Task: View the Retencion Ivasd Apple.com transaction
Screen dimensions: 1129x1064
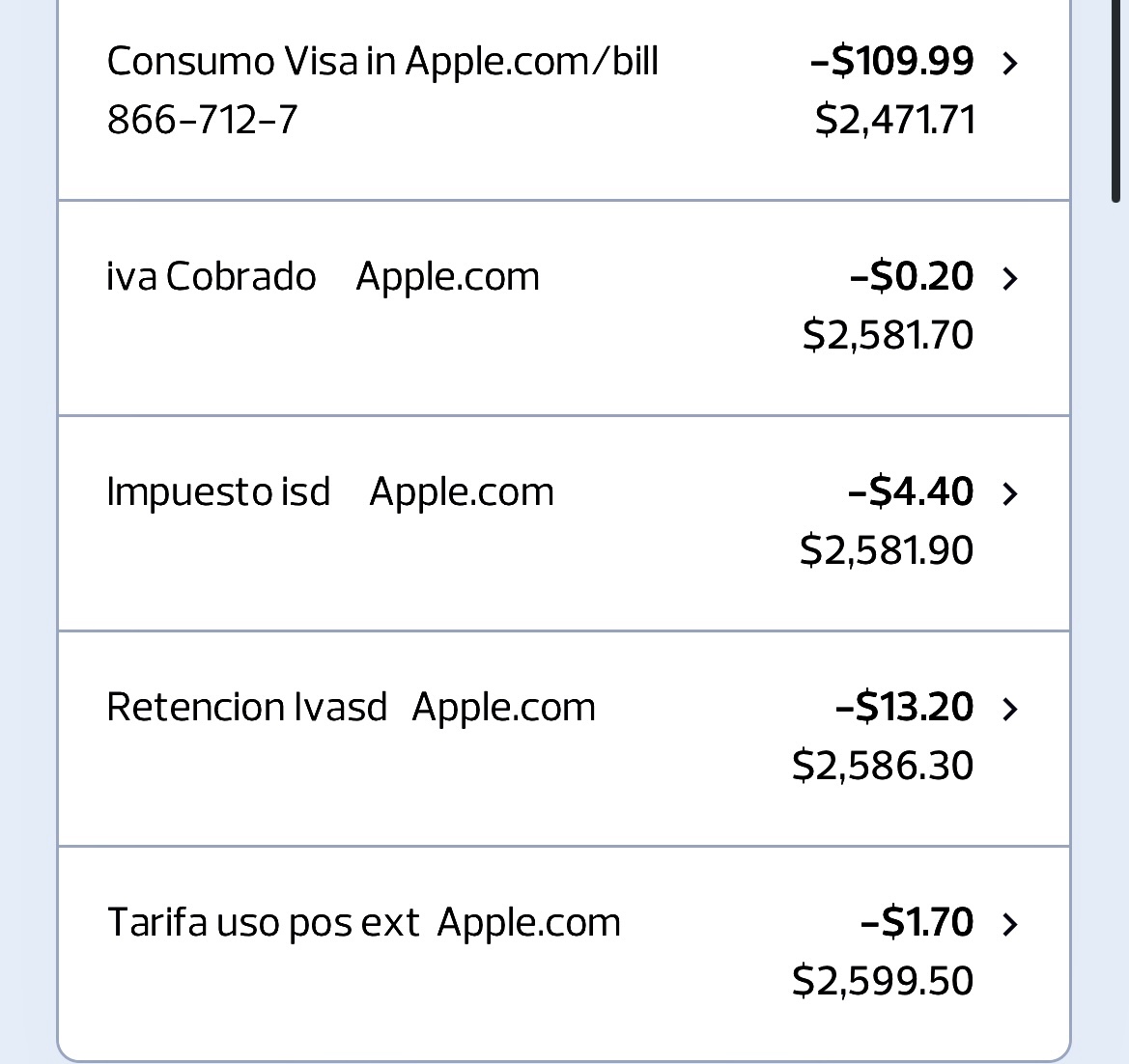Action: tap(351, 708)
